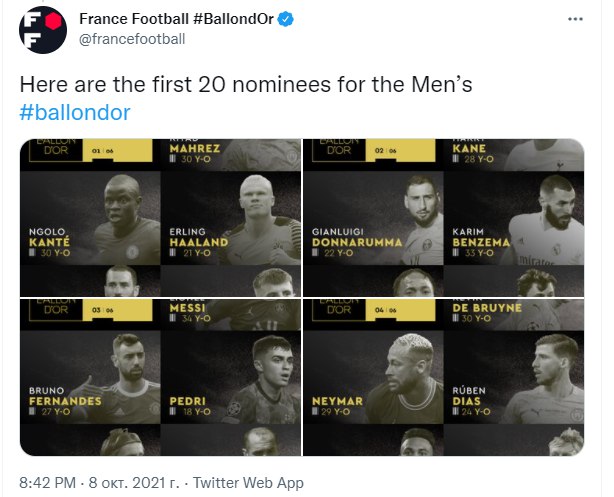Viewport: 614px width, 497px height.
Task: Click the tweet text about first 20 nominees
Action: (246, 86)
